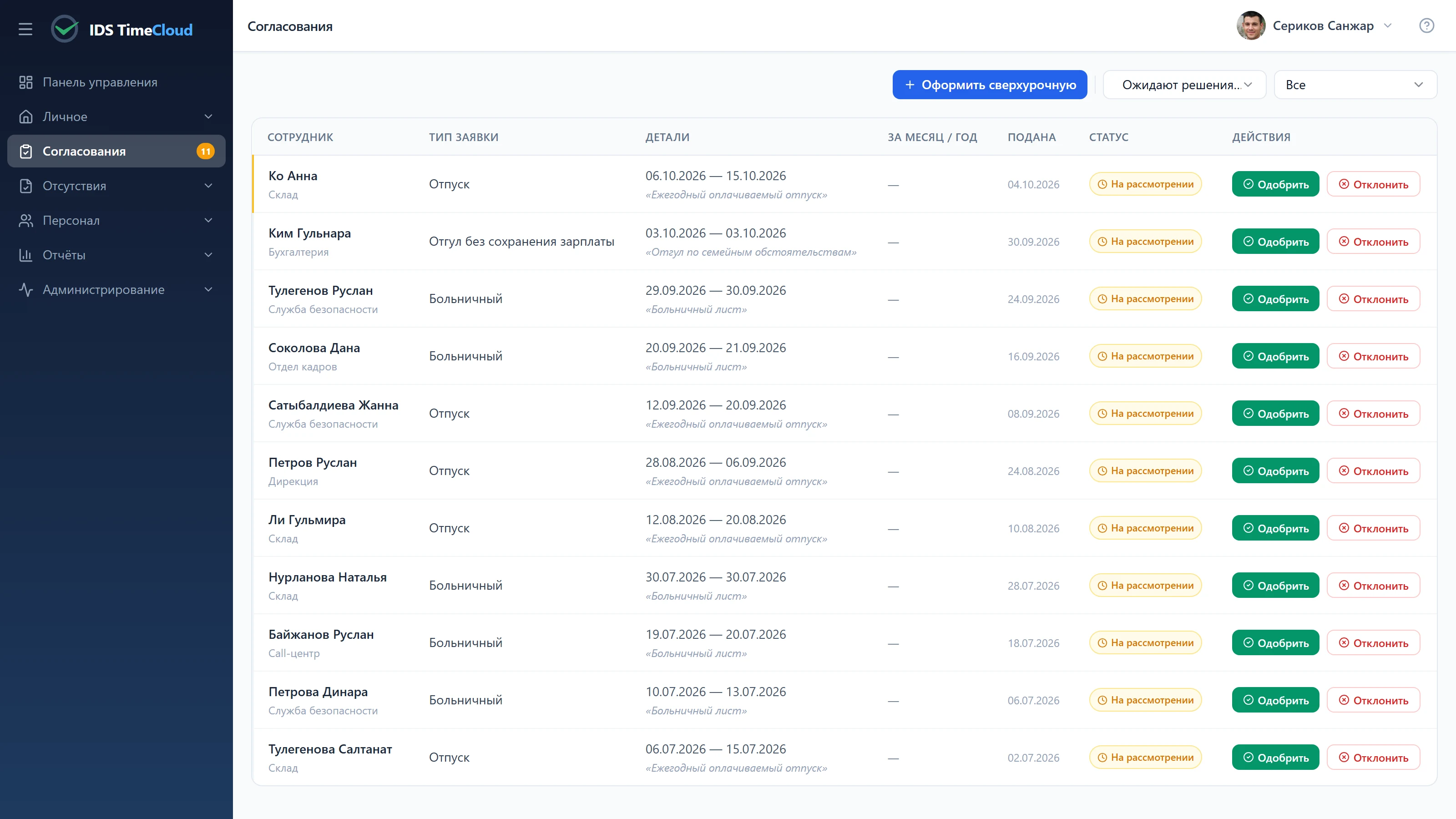The image size is (1456, 819).
Task: Click the orange 11 badge on Согласования
Action: (x=205, y=152)
